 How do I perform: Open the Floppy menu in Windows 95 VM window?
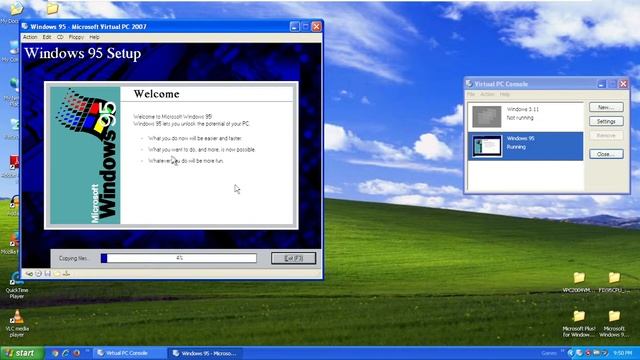tap(76, 37)
